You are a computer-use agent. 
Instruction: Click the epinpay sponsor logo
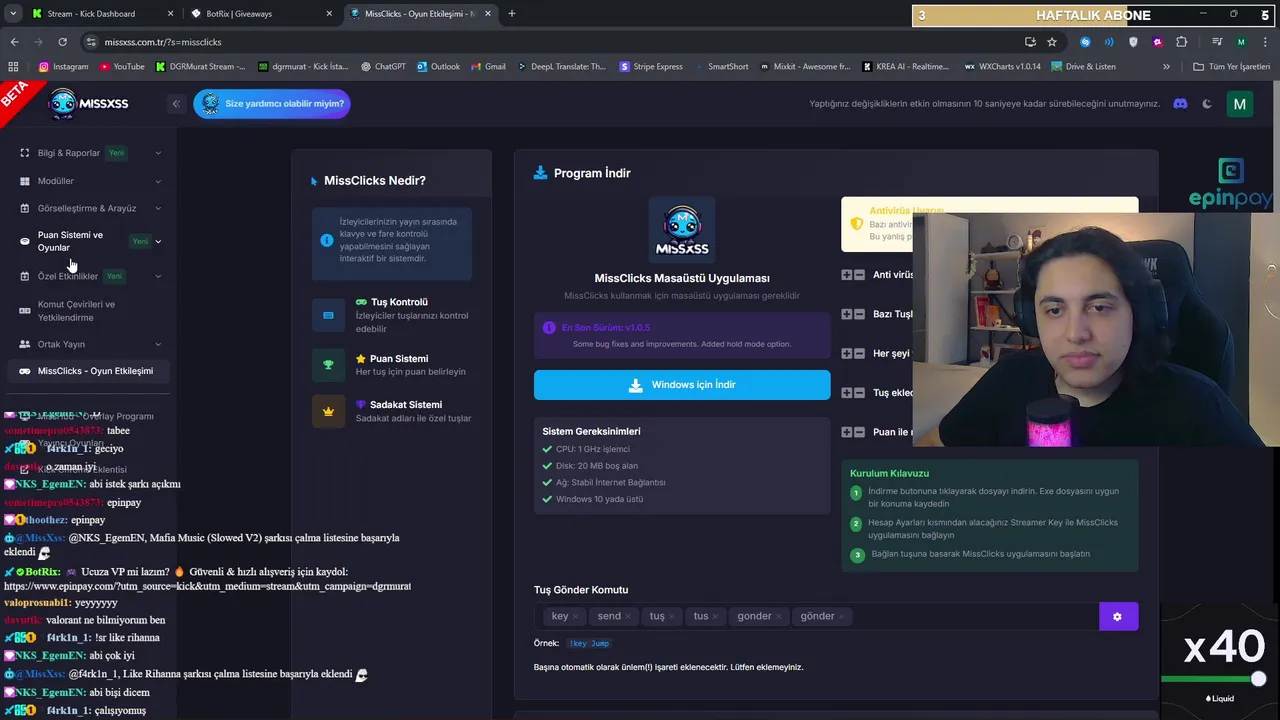[x=1230, y=185]
